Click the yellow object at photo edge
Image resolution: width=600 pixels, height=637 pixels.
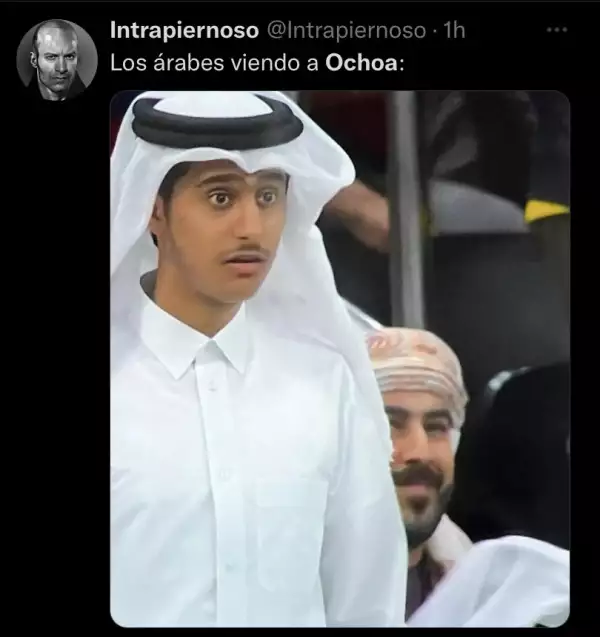[546, 211]
